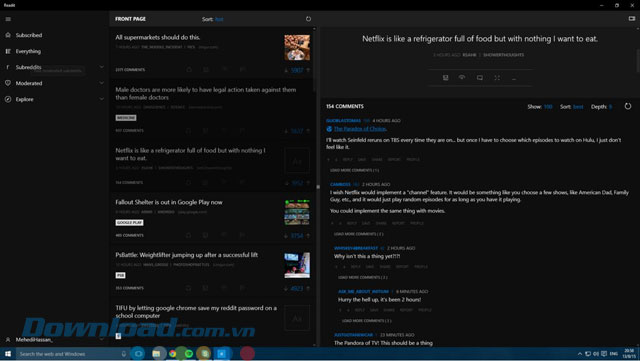Launch Chrome from the taskbar
The width and height of the screenshot is (640, 361).
[173, 354]
